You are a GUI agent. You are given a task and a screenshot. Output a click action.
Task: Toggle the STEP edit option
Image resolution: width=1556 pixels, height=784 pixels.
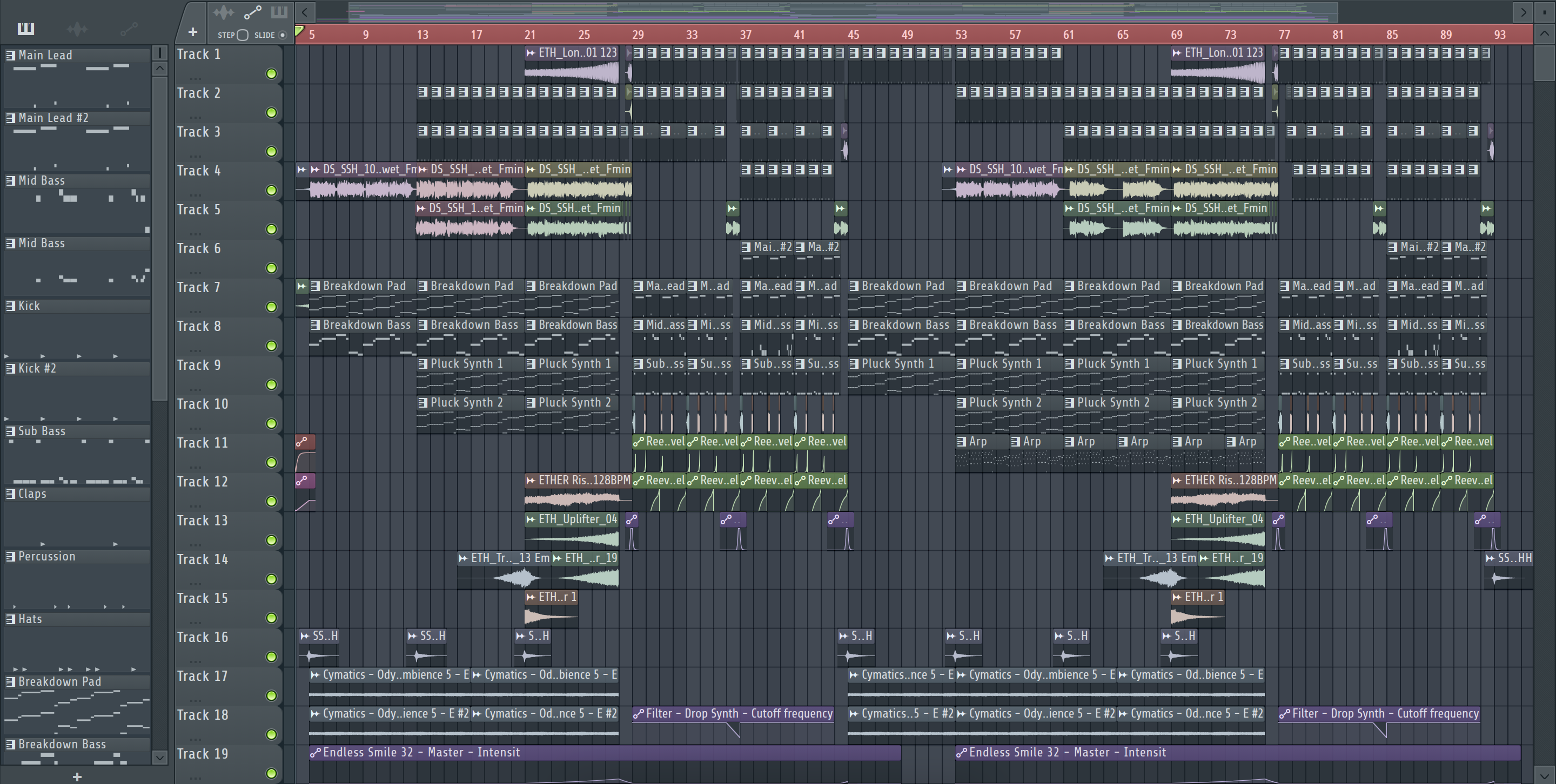point(243,35)
